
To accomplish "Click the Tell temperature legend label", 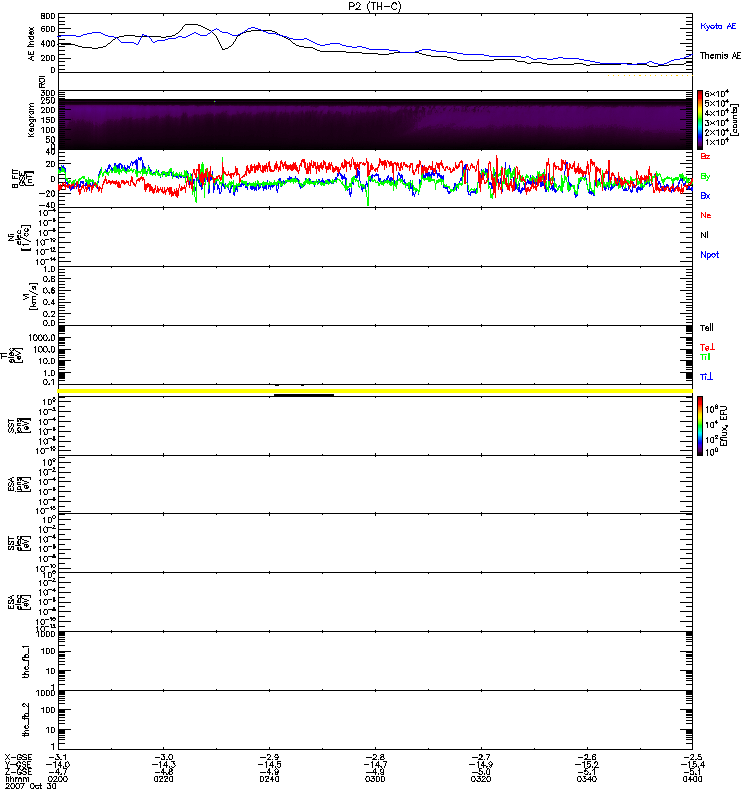I will (x=707, y=328).
